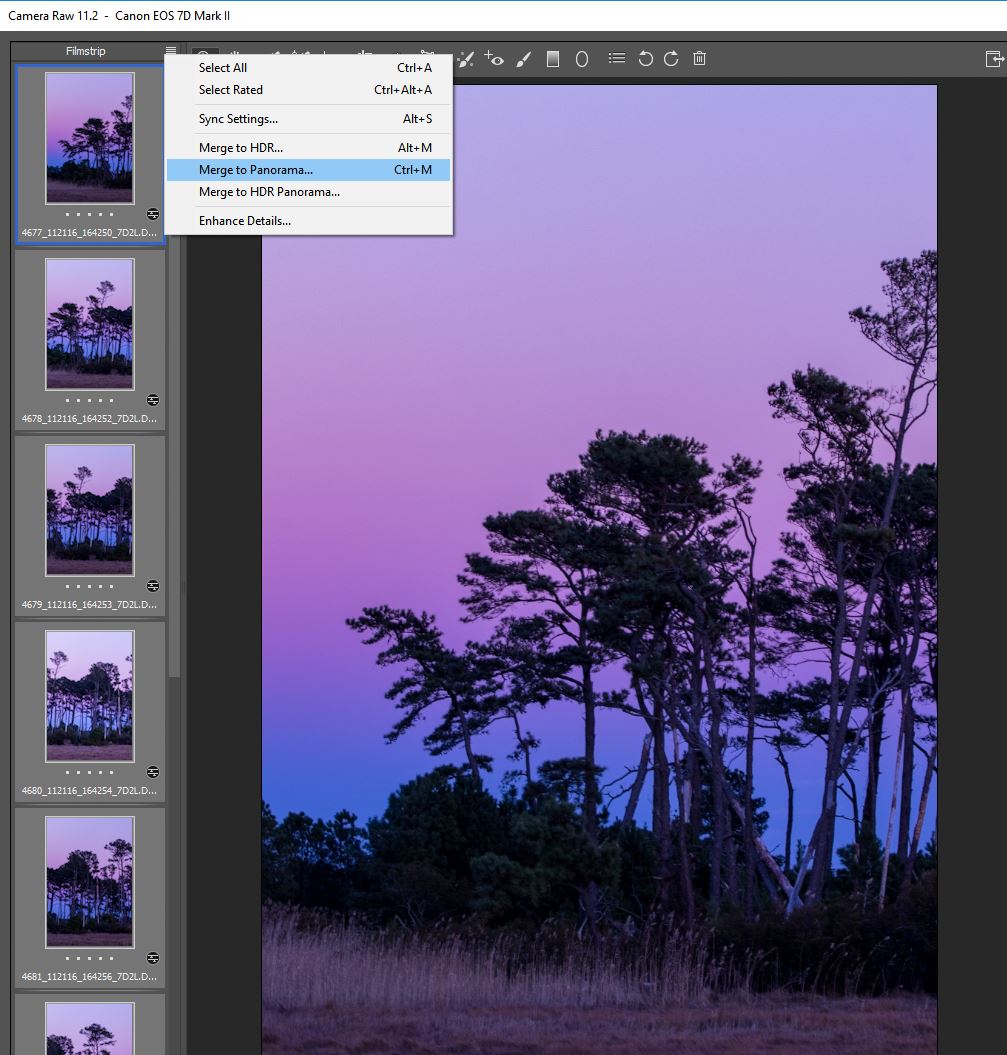The width and height of the screenshot is (1007, 1055).
Task: Click the trash icon to mark for deletion
Action: pyautogui.click(x=700, y=59)
